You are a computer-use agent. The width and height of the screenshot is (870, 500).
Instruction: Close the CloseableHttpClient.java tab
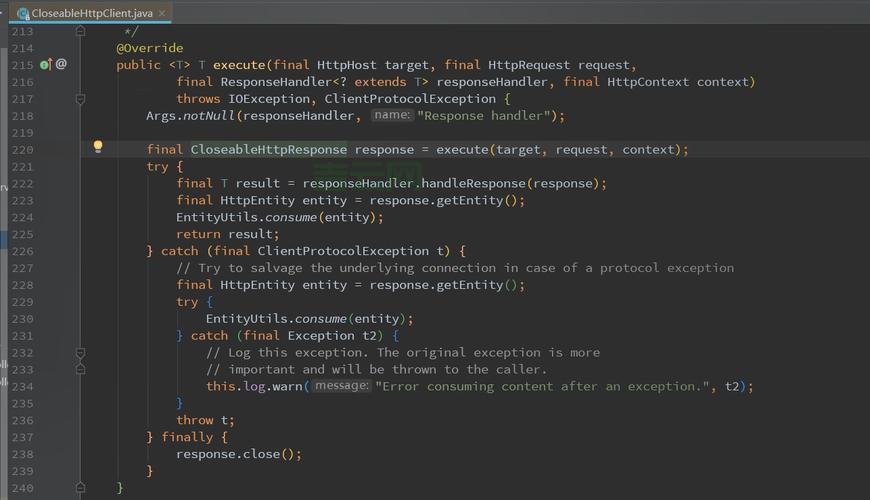click(164, 13)
